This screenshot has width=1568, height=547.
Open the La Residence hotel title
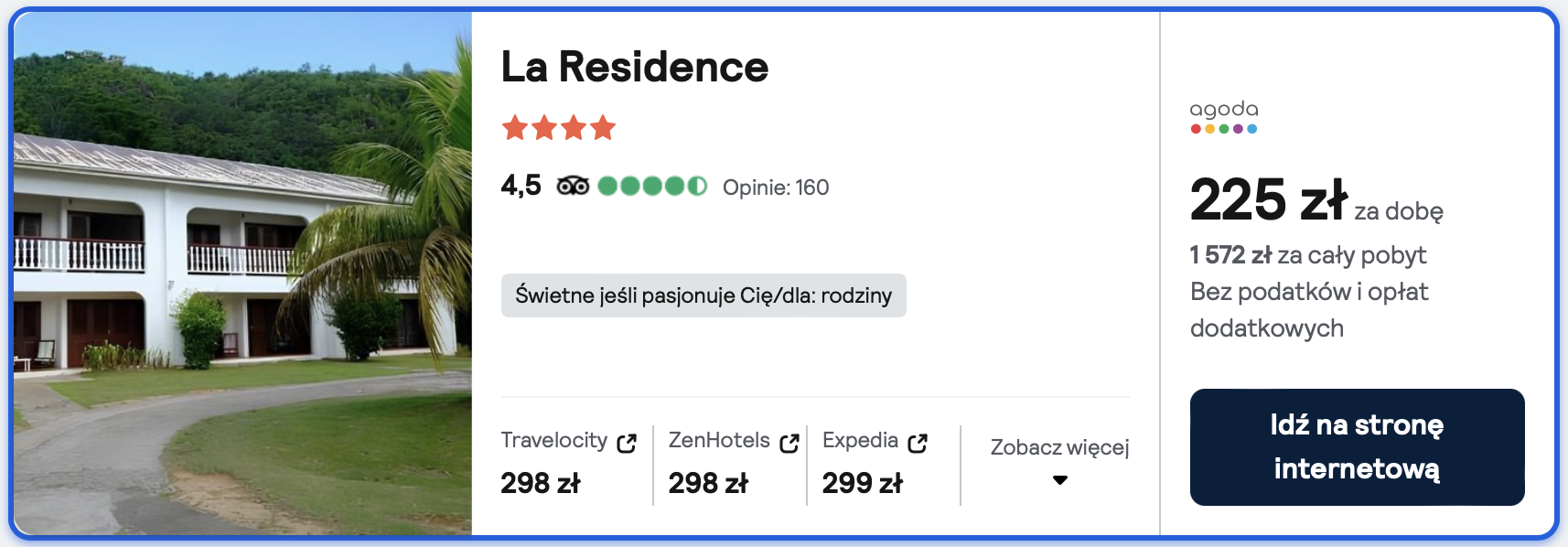[x=635, y=67]
